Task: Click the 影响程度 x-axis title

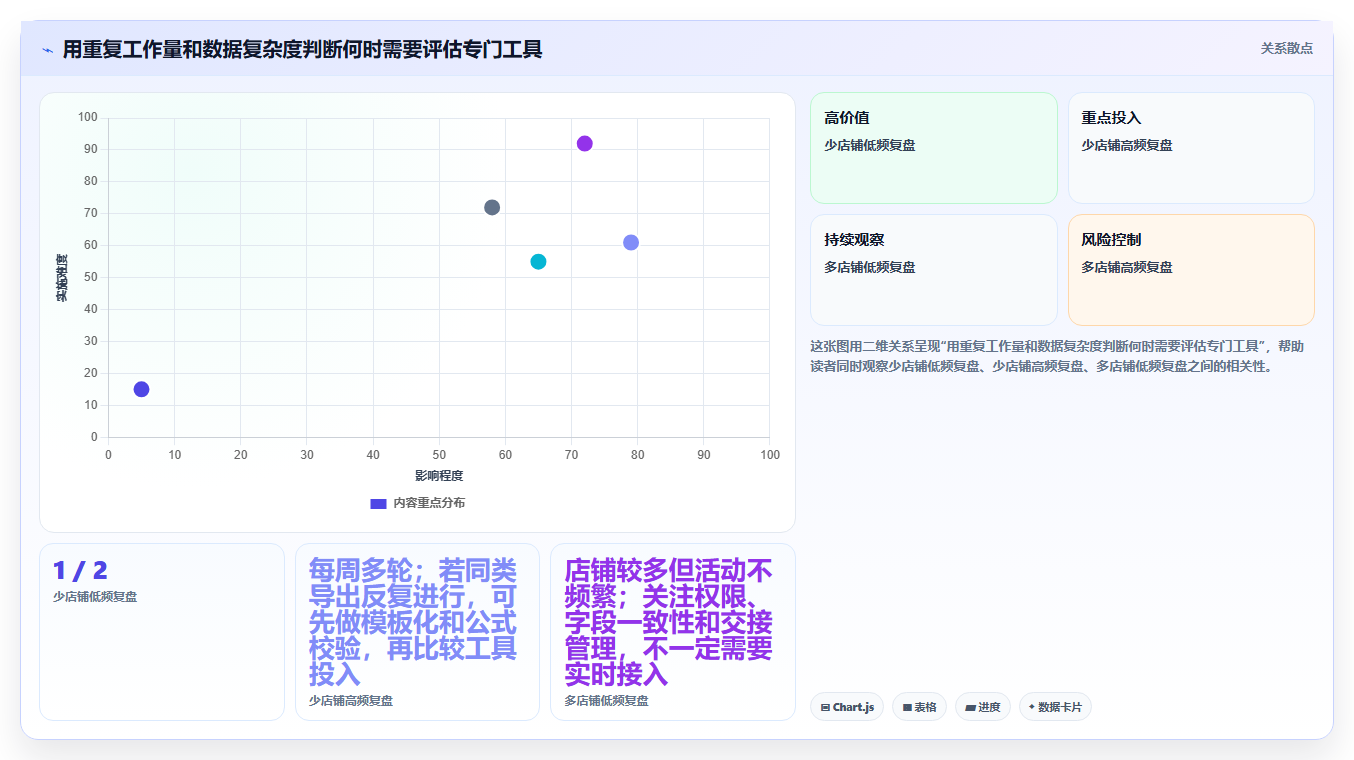Action: (439, 476)
